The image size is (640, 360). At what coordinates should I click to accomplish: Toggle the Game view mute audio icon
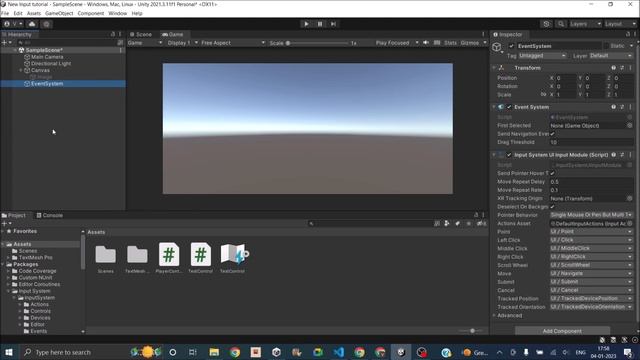click(x=426, y=43)
